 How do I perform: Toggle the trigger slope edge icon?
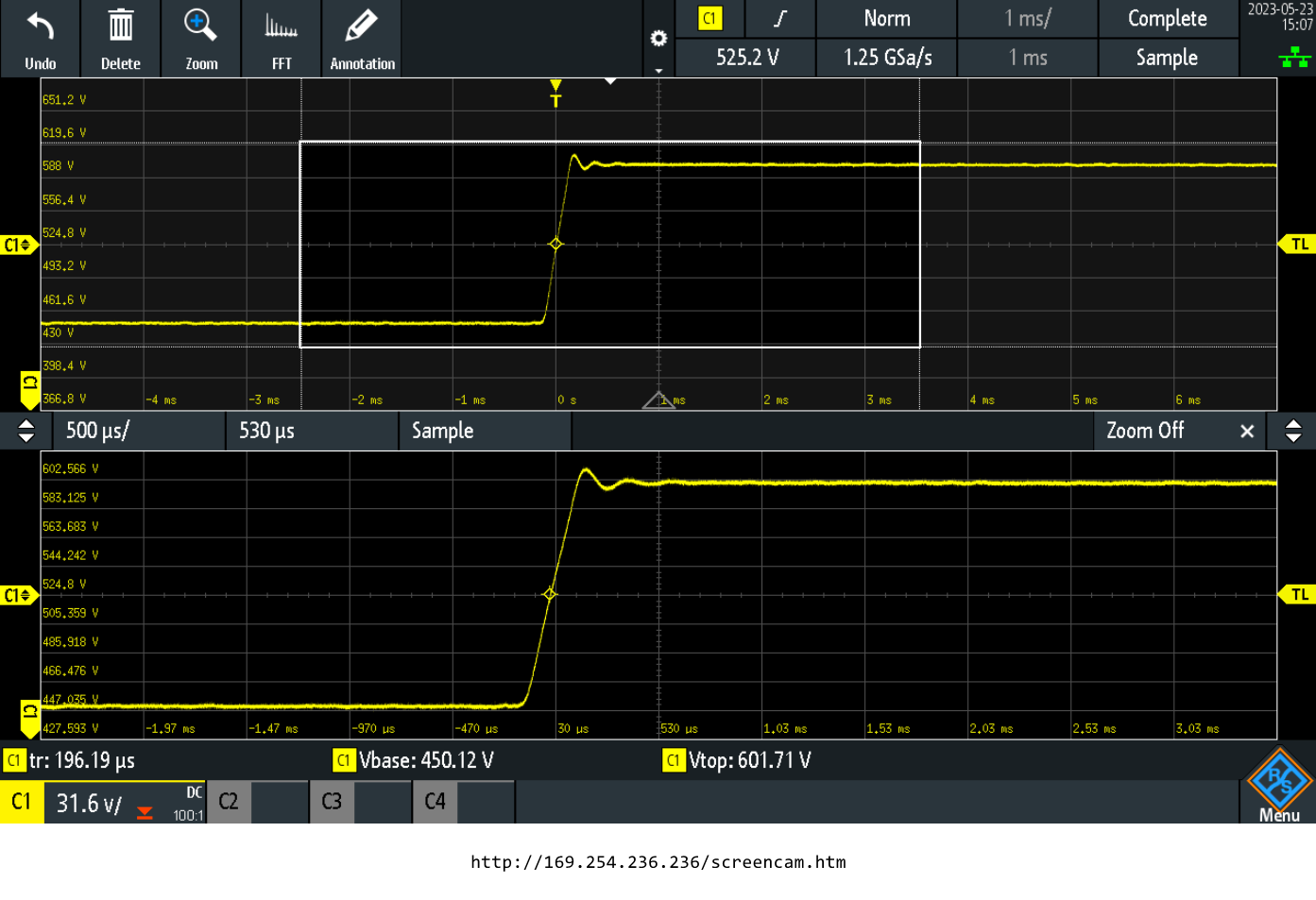point(780,19)
